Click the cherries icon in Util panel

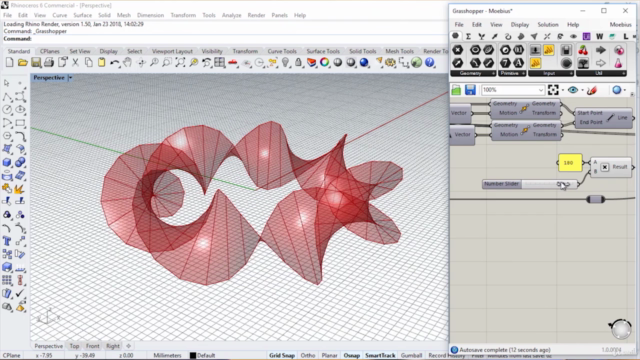click(583, 50)
